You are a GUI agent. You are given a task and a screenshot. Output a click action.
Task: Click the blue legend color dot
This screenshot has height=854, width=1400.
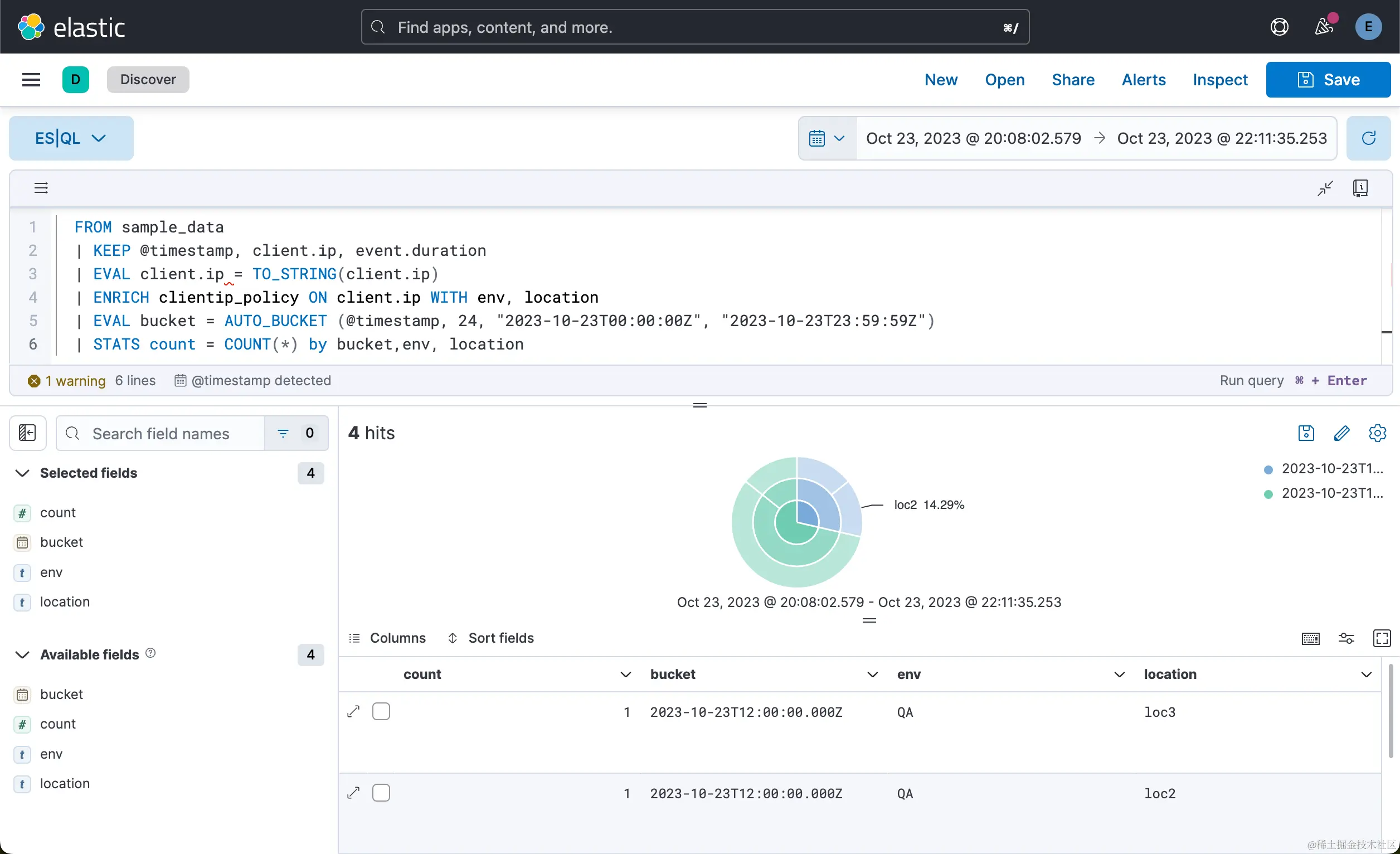(1267, 469)
